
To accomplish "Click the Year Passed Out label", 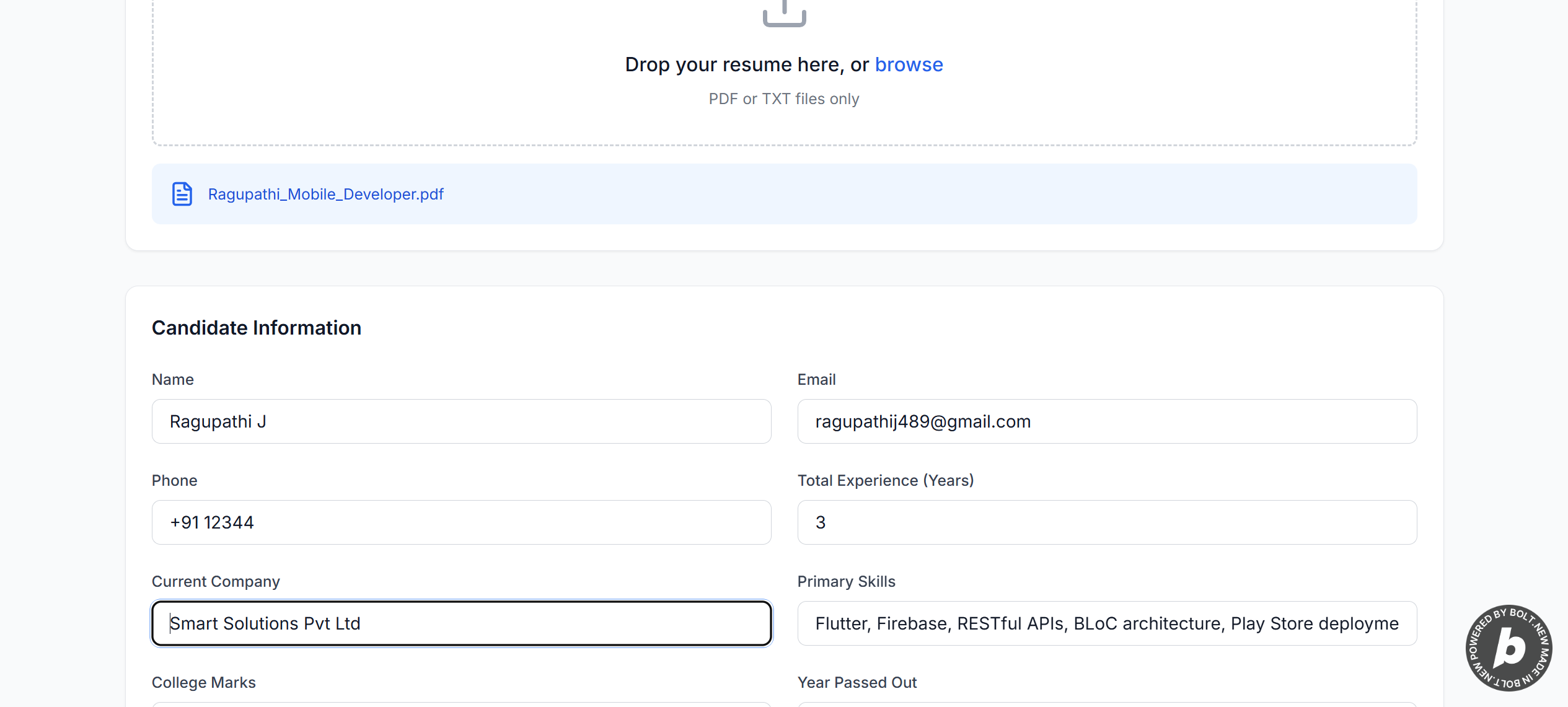I will [x=857, y=682].
